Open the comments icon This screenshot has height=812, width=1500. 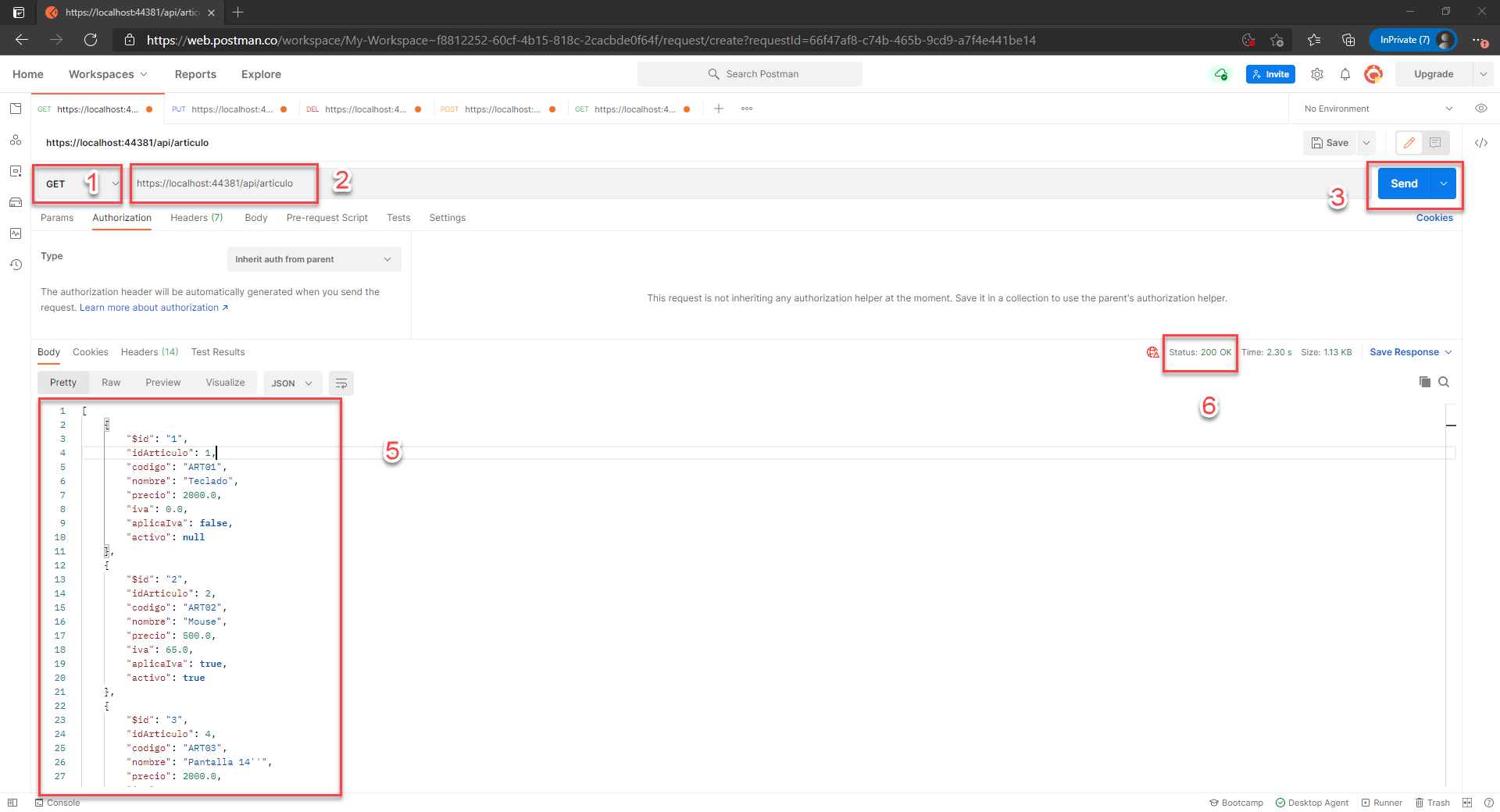point(1435,143)
